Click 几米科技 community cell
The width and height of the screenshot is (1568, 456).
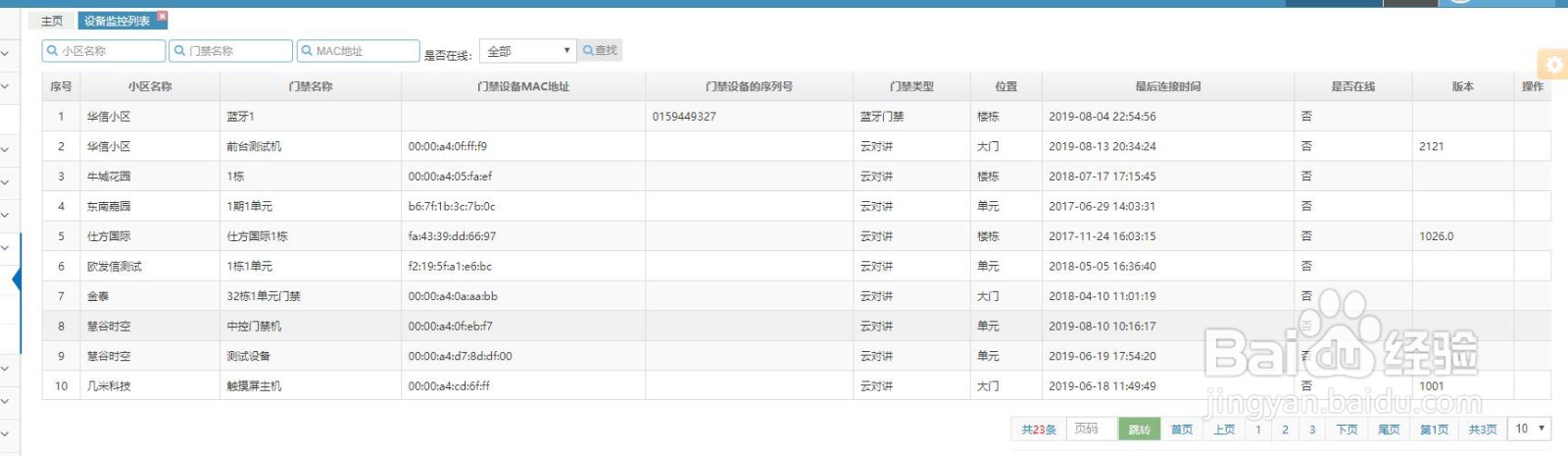150,386
